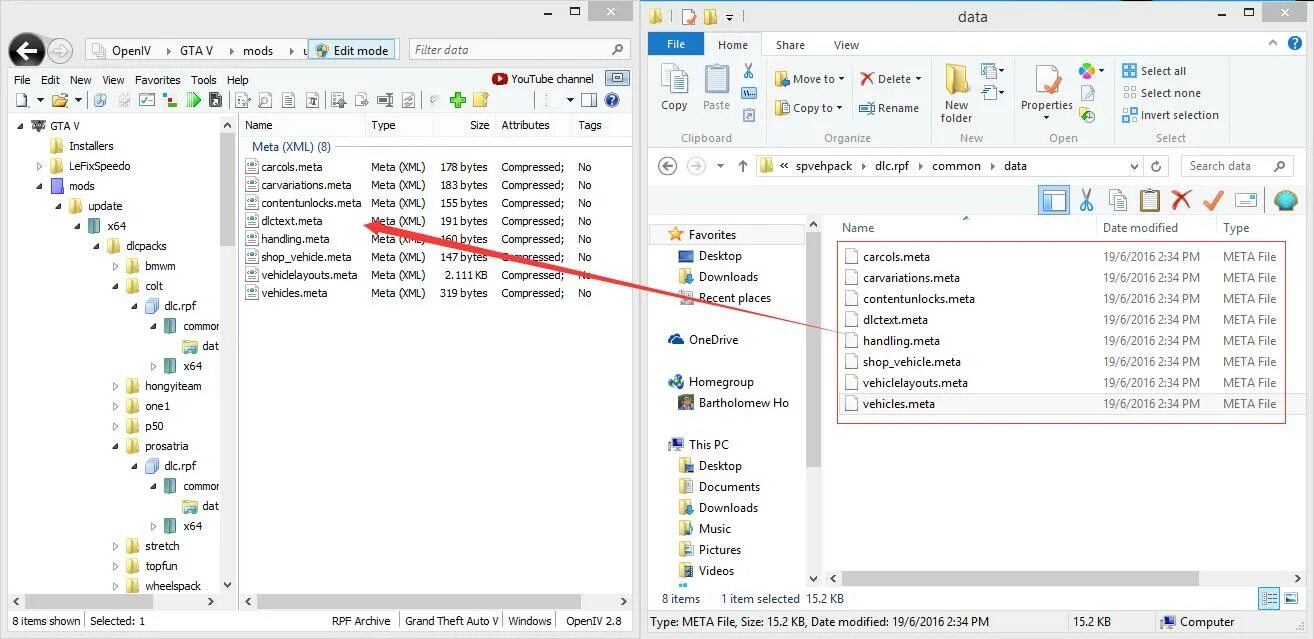Click the magnifier search icon in OpenIV toolbar
Screen dimensions: 1314x639
click(264, 100)
